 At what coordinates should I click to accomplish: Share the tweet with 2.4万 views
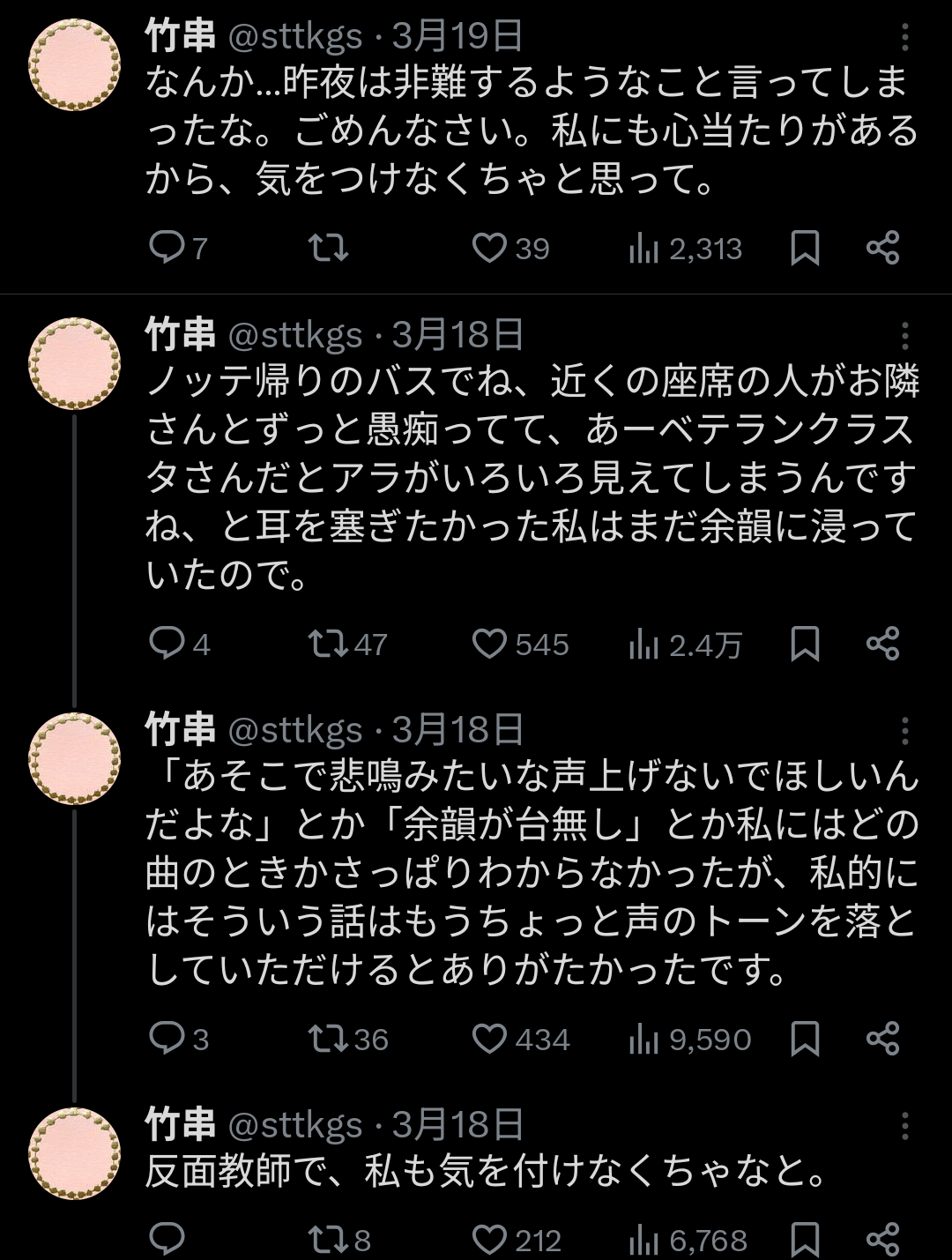[882, 644]
